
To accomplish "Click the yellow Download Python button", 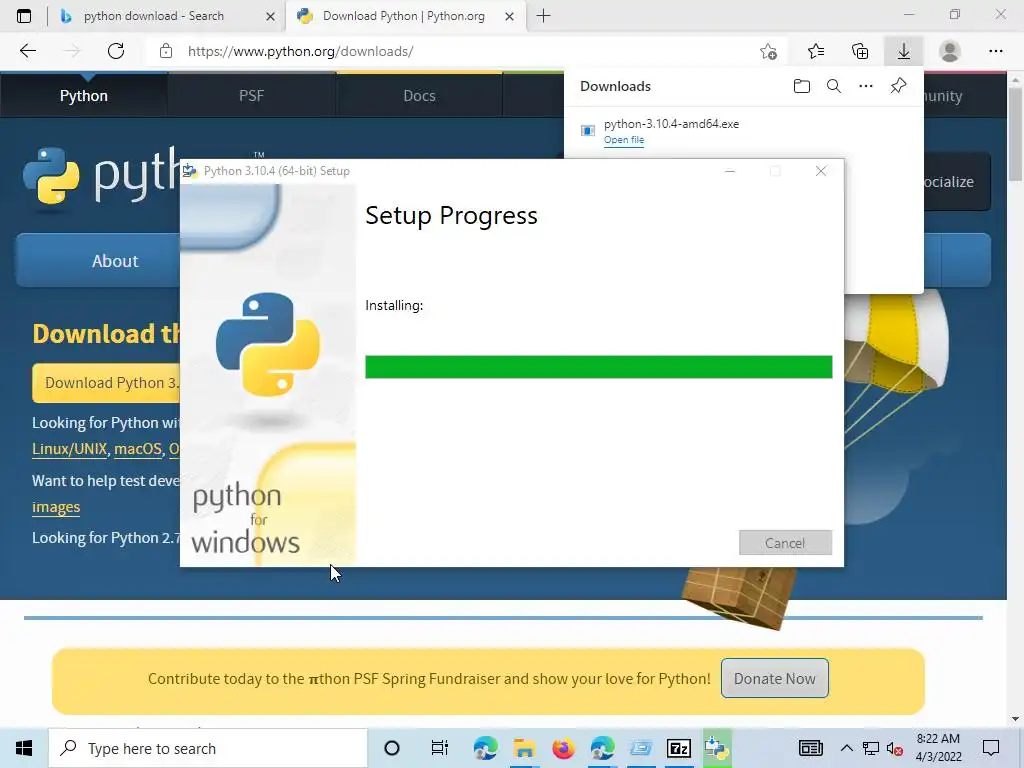I will pos(106,383).
